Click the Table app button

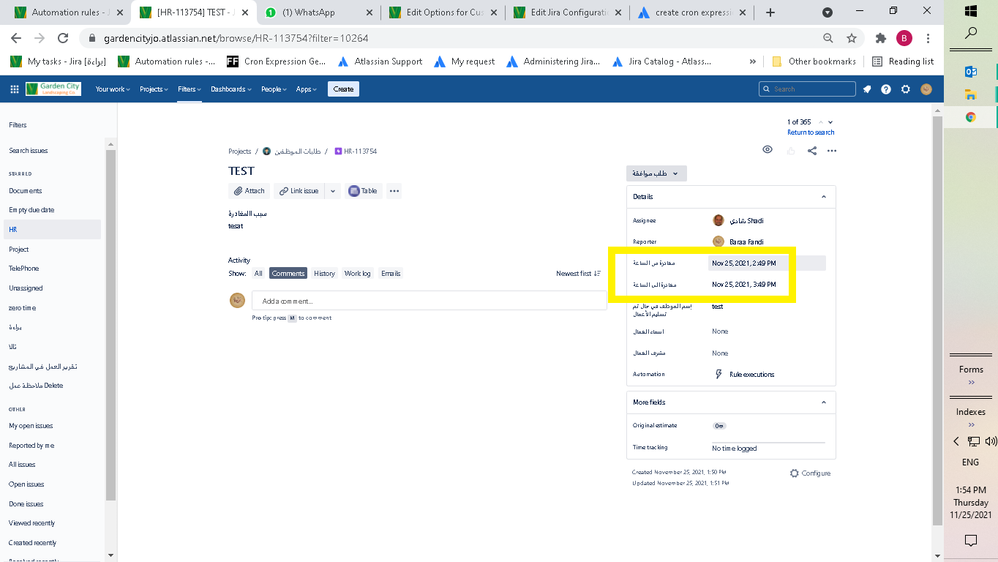(363, 191)
